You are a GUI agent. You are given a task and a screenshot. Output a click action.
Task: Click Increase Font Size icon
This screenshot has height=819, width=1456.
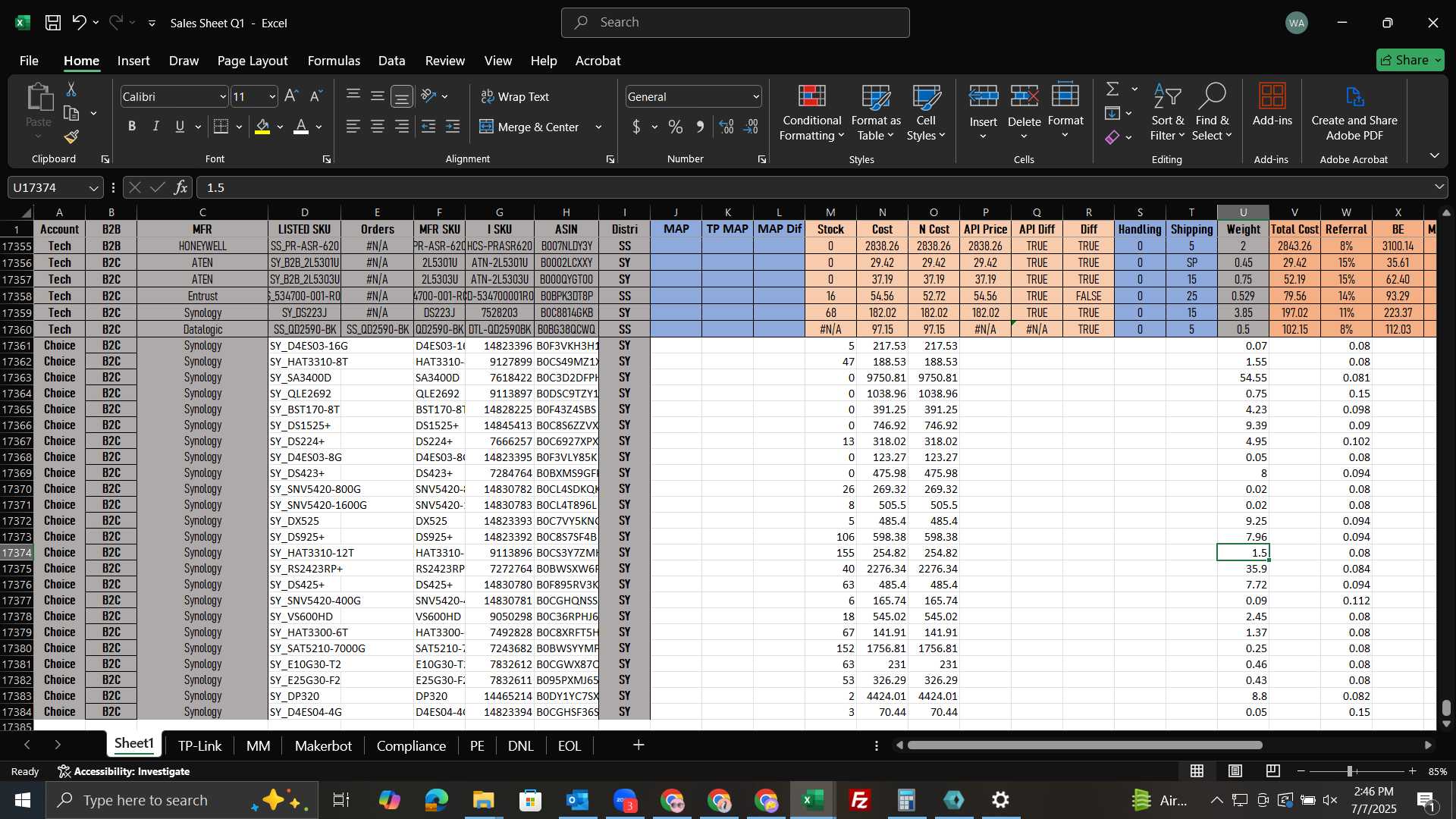tap(291, 96)
